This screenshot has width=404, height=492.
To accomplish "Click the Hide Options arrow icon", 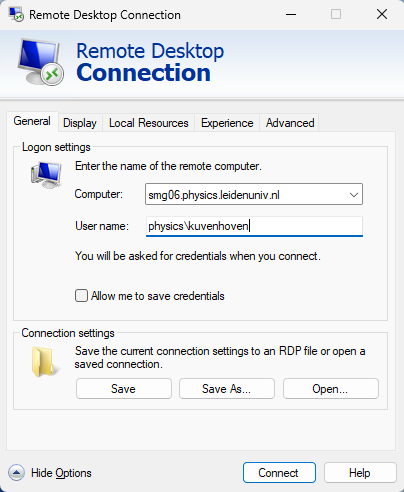I will (16, 473).
